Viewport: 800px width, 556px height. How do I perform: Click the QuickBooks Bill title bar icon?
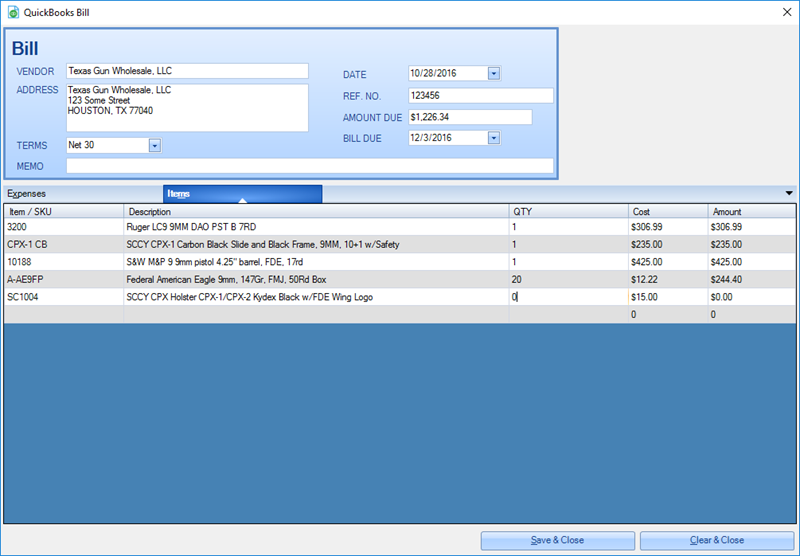13,12
